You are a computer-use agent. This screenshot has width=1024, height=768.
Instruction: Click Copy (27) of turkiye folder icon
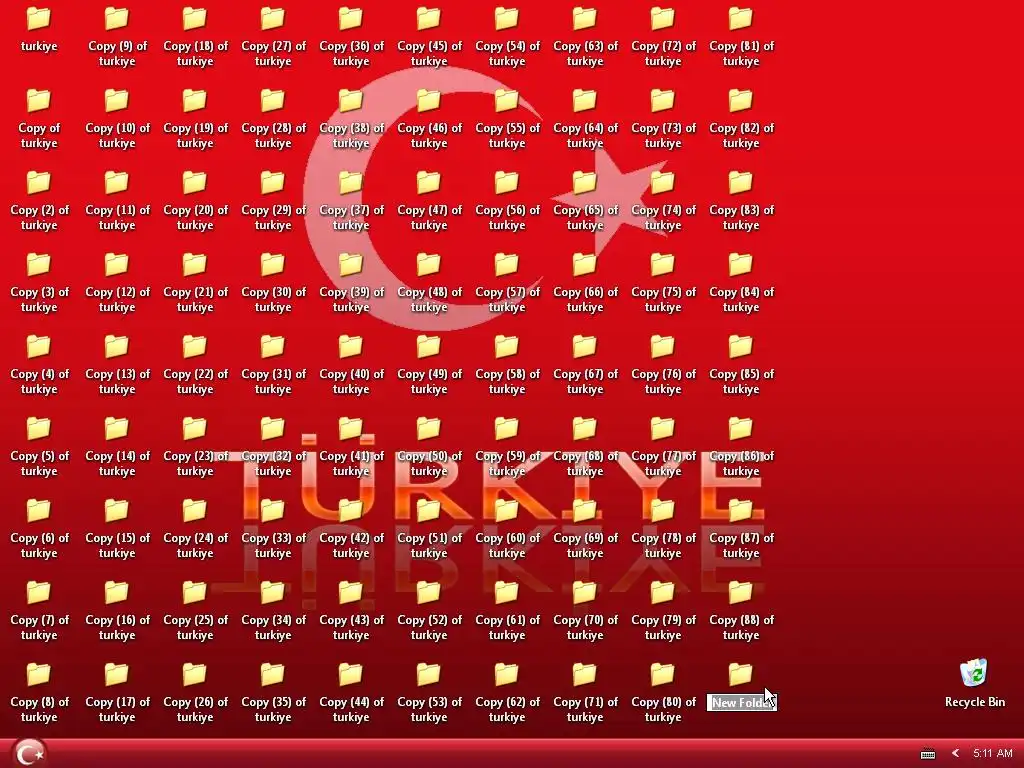pyautogui.click(x=273, y=18)
